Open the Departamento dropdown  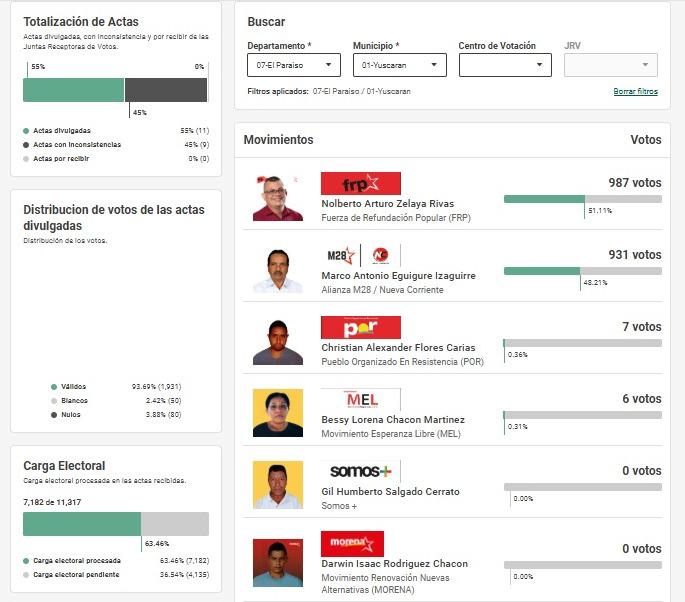click(x=293, y=65)
